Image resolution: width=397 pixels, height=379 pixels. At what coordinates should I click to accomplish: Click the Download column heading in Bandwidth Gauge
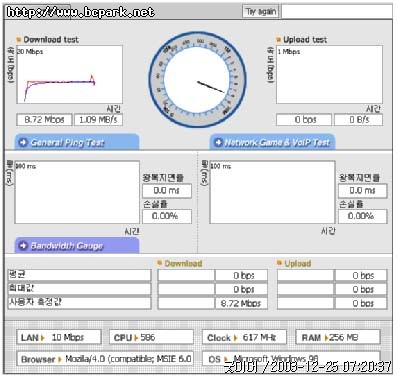[183, 263]
